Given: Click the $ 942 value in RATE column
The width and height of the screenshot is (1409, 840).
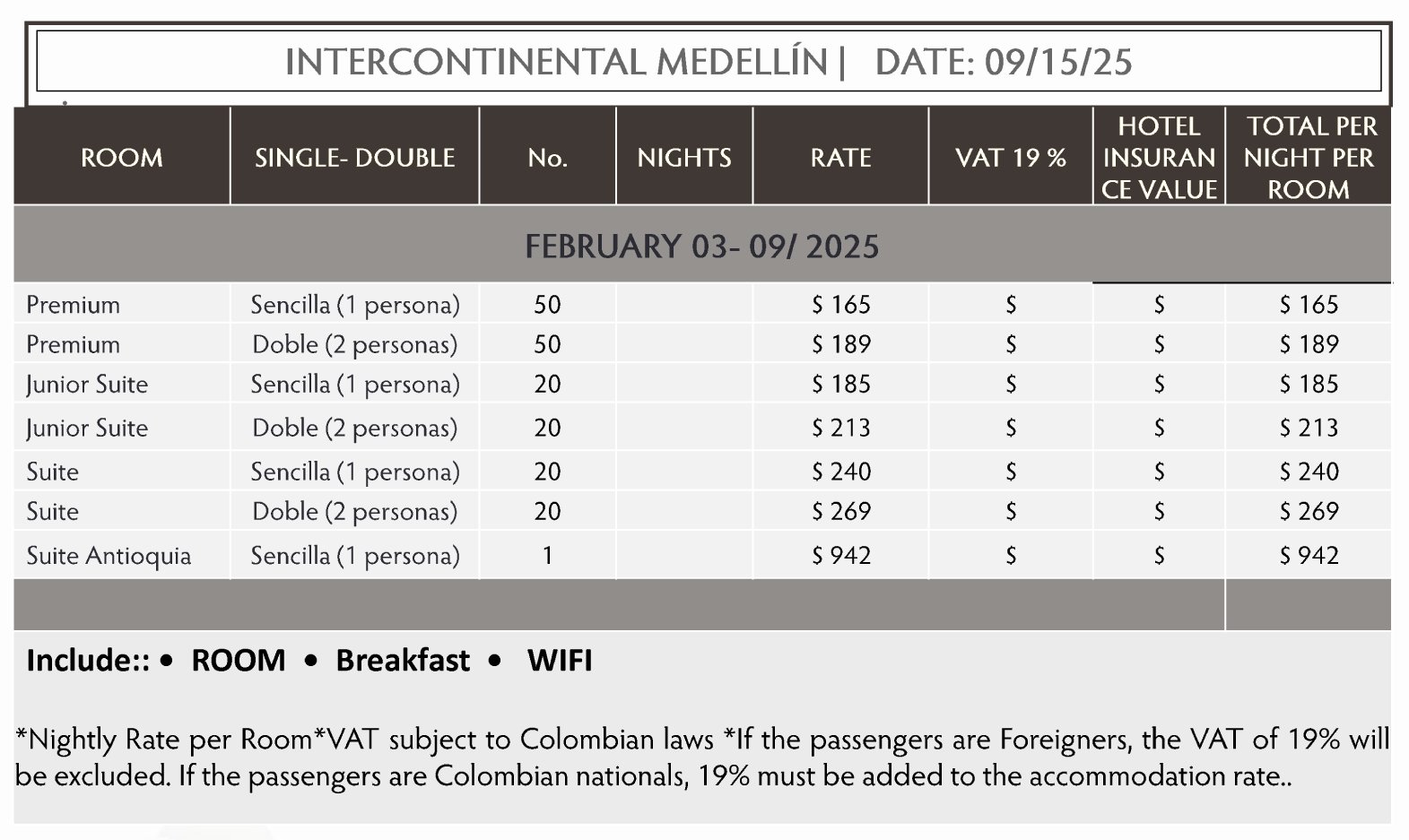Looking at the screenshot, I should pos(840,556).
